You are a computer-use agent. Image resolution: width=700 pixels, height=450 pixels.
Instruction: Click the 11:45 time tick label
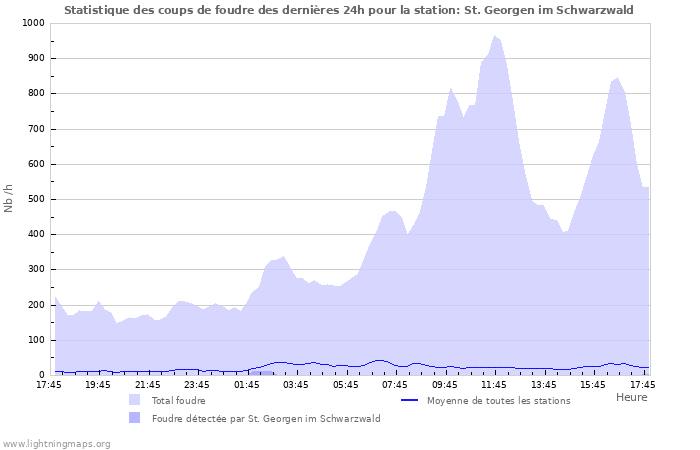point(494,384)
